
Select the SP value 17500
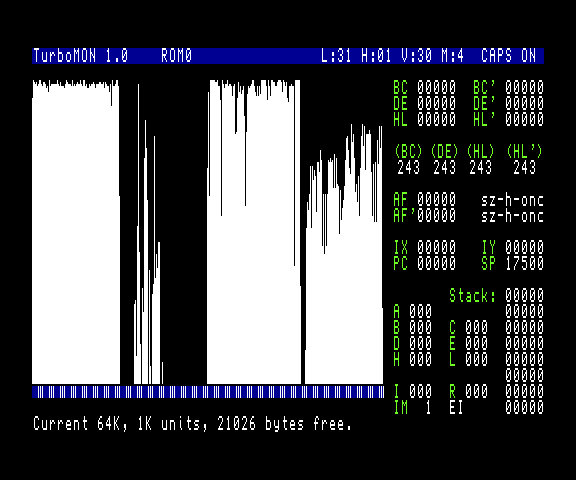point(524,263)
